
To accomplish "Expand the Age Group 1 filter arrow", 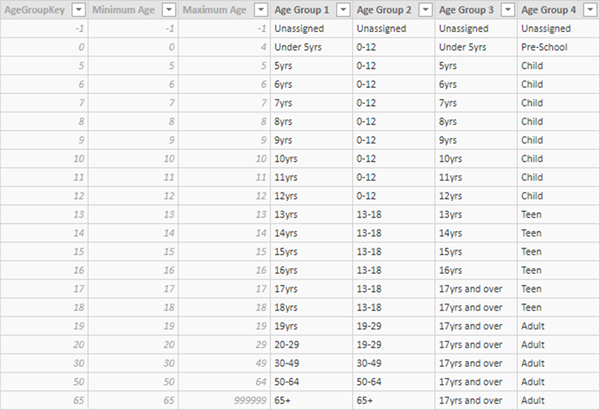I will tap(342, 10).
